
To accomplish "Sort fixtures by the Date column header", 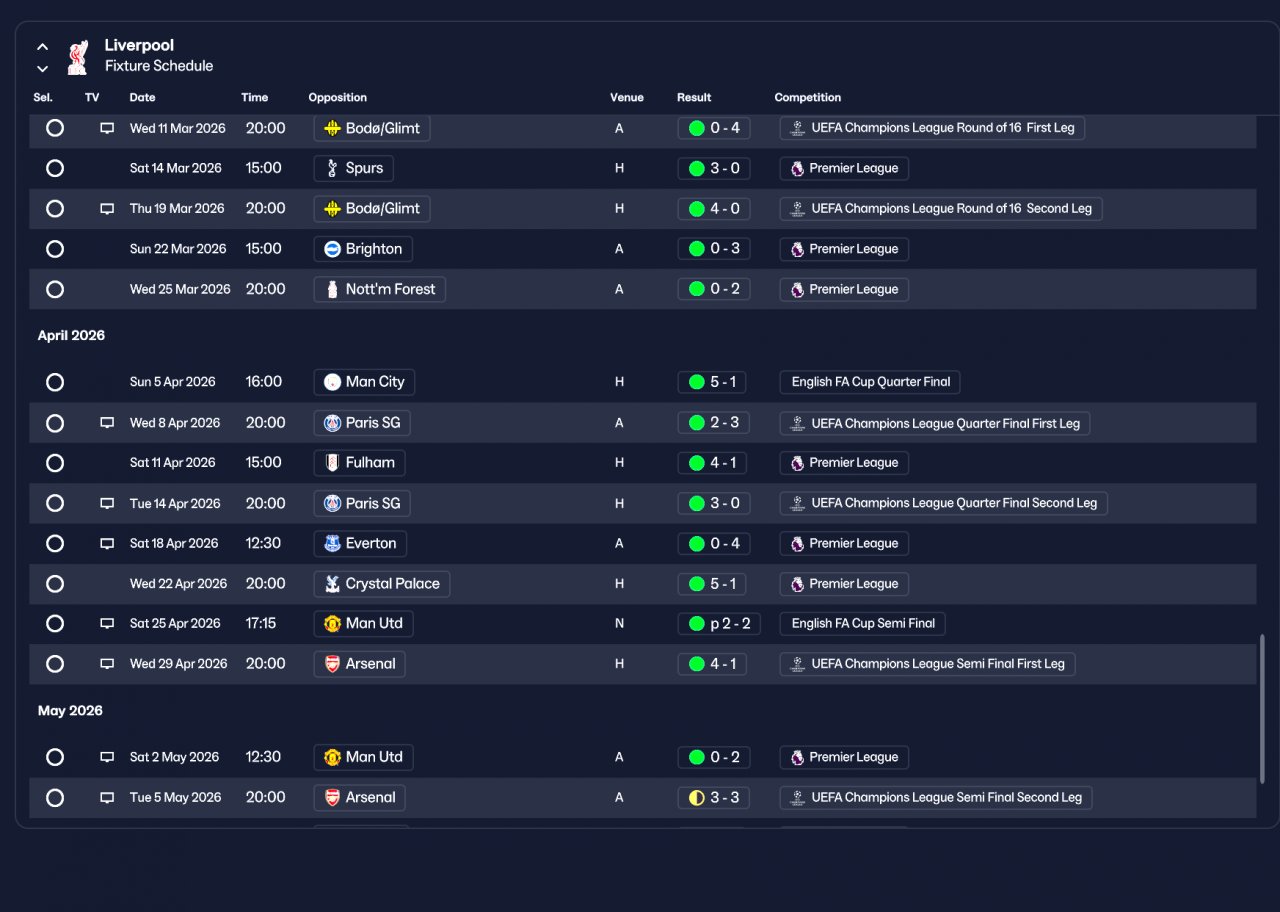I will tap(142, 98).
